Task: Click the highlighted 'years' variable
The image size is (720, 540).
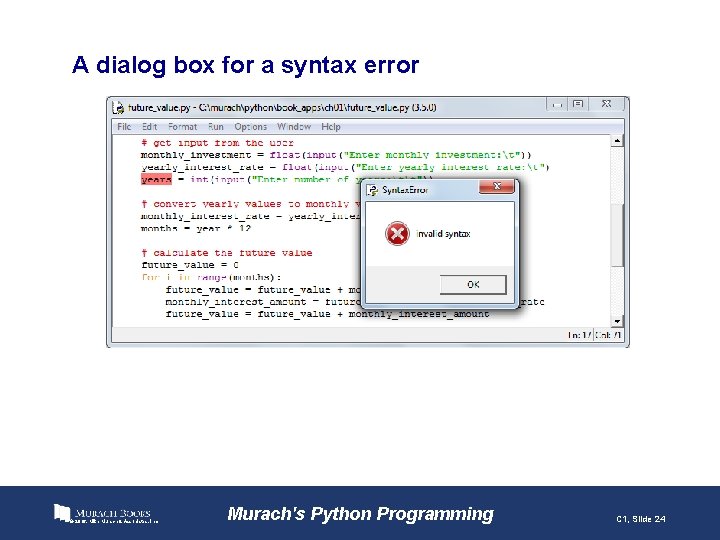Action: [x=156, y=180]
